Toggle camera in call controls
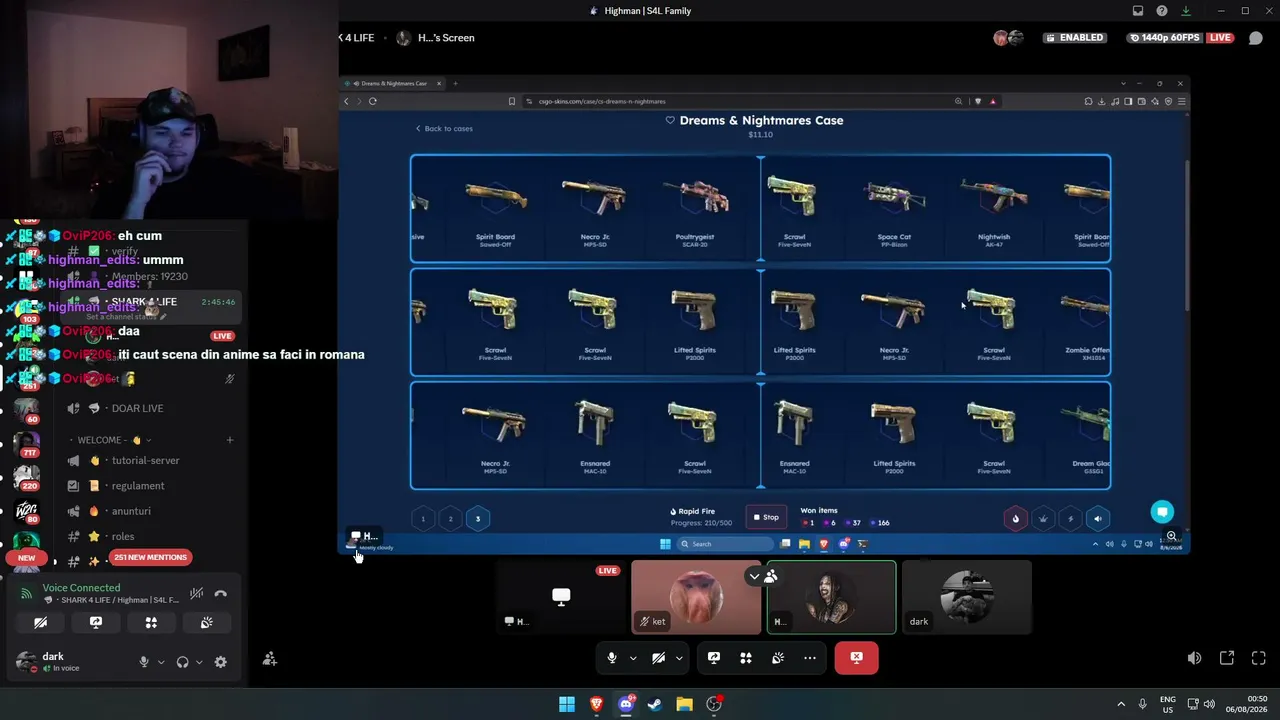The image size is (1280, 720). click(x=658, y=658)
